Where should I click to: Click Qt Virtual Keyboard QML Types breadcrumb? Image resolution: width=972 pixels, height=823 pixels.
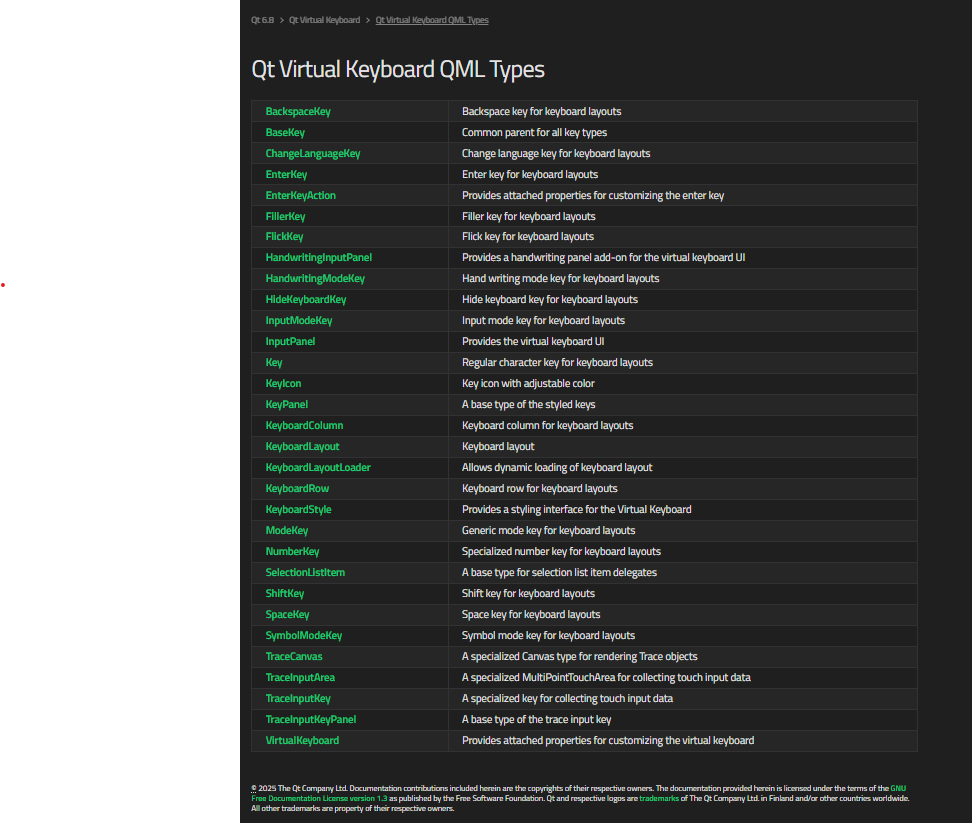coord(432,20)
